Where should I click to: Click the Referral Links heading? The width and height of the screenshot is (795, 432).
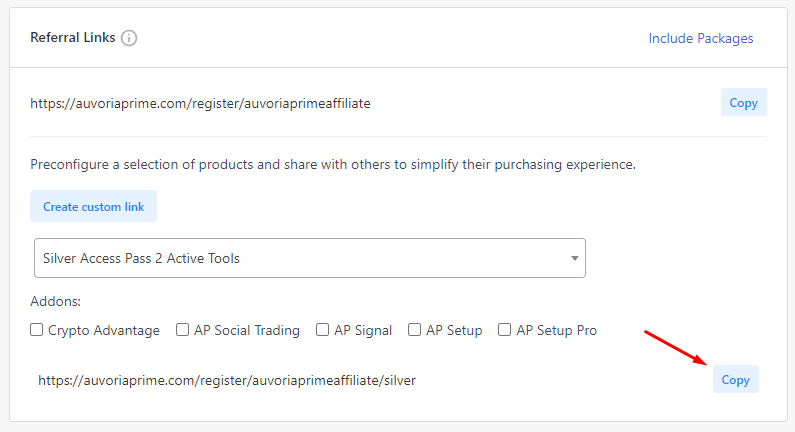[x=73, y=38]
